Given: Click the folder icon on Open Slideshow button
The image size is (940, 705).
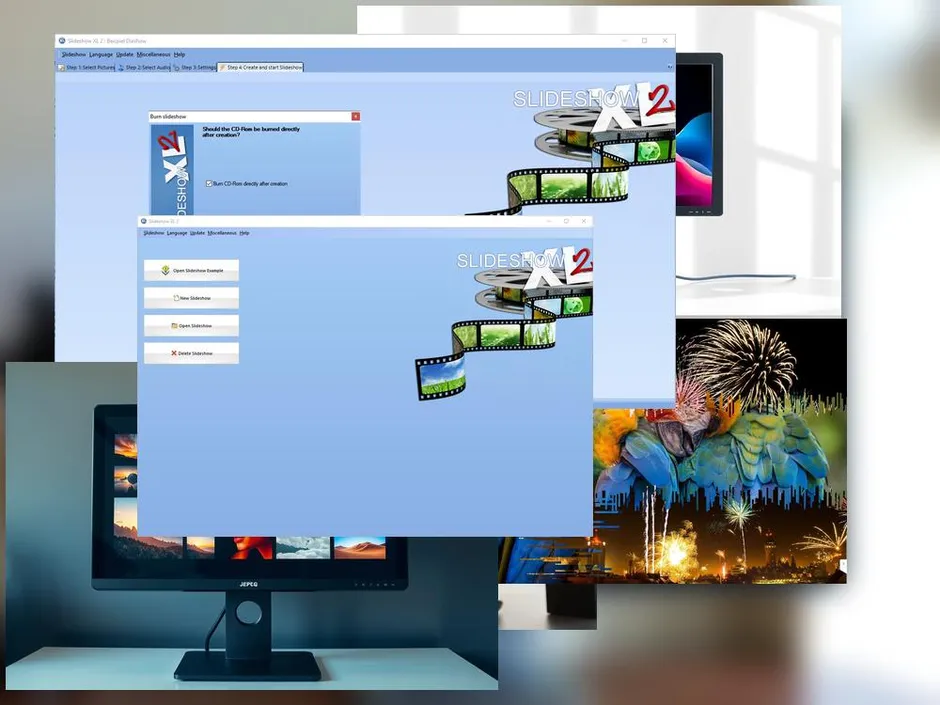Looking at the screenshot, I should 174,325.
